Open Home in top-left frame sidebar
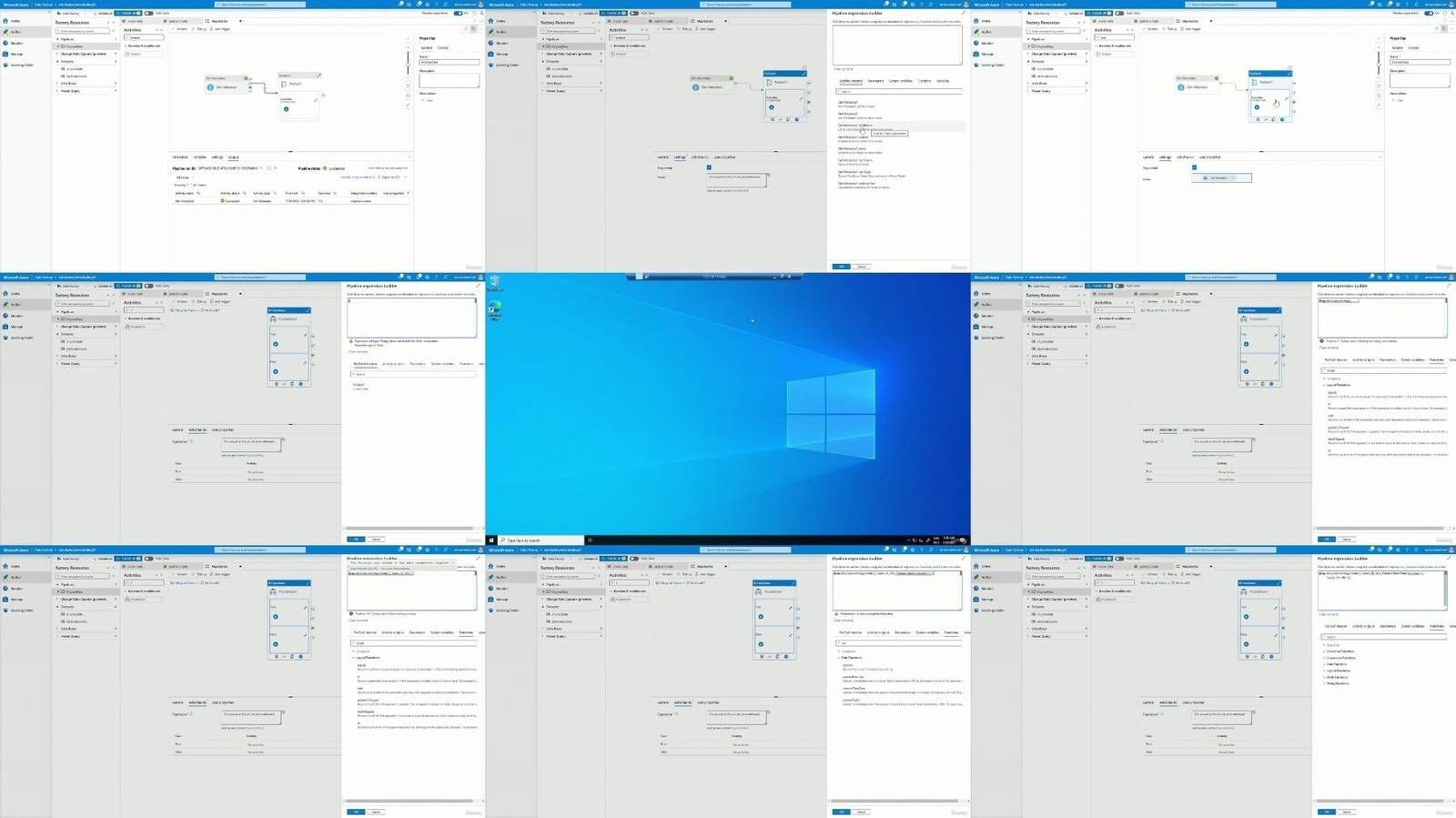 (x=15, y=21)
